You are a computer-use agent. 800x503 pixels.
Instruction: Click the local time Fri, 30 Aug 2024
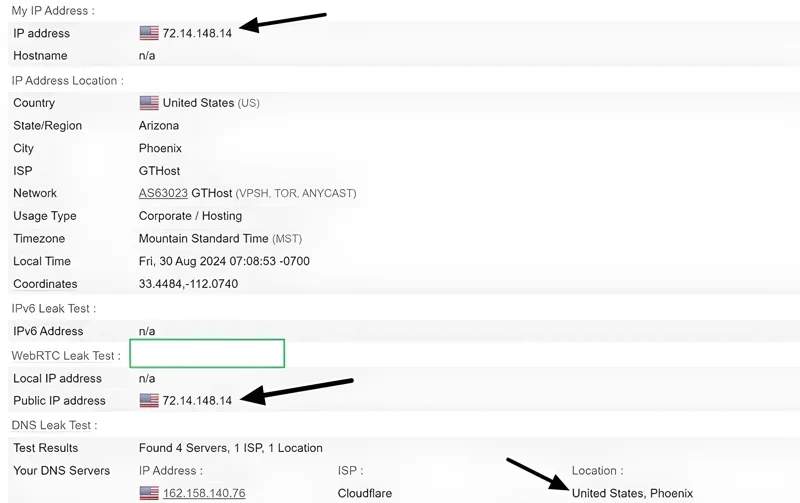[x=224, y=261]
